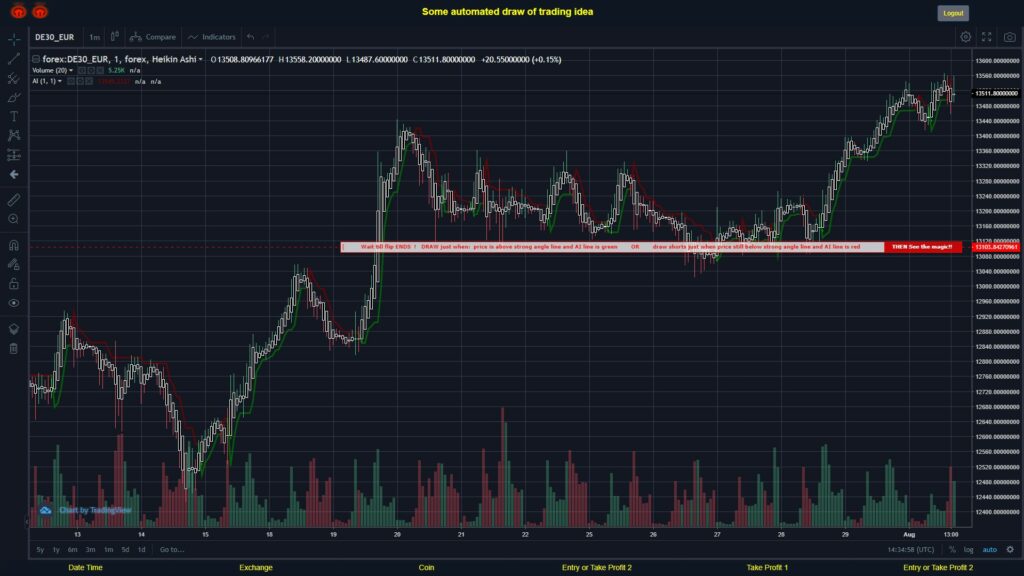Toggle magnet mode on
Screen dimensions: 1024x576
(x=14, y=245)
